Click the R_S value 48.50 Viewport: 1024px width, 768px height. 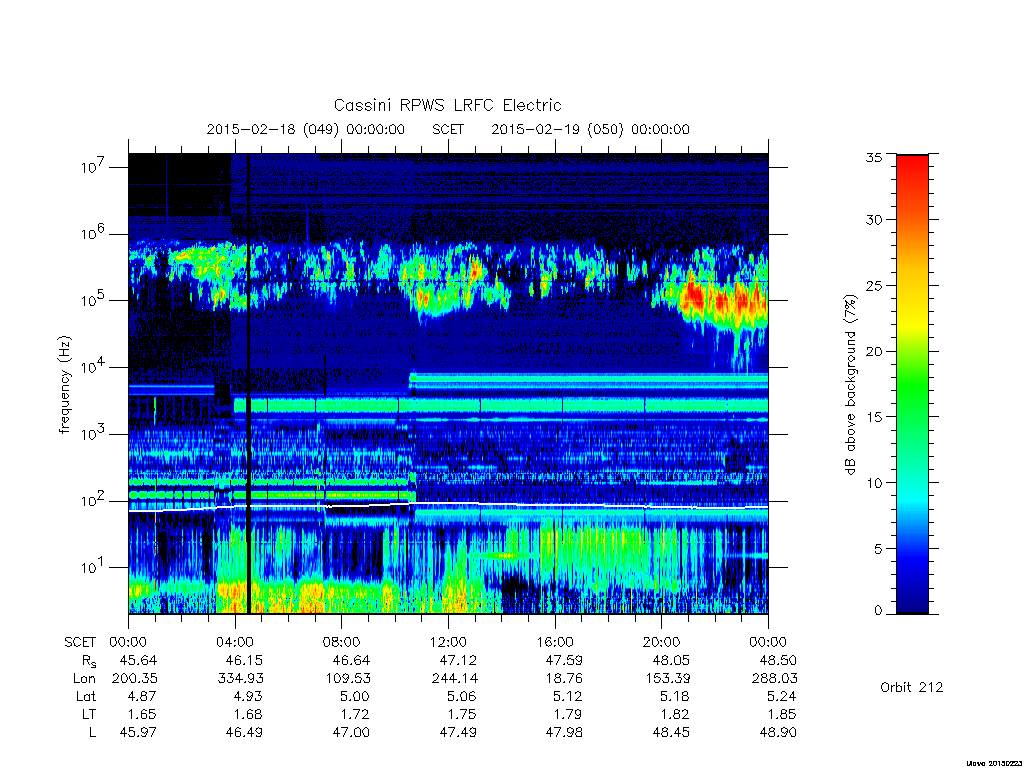(778, 660)
